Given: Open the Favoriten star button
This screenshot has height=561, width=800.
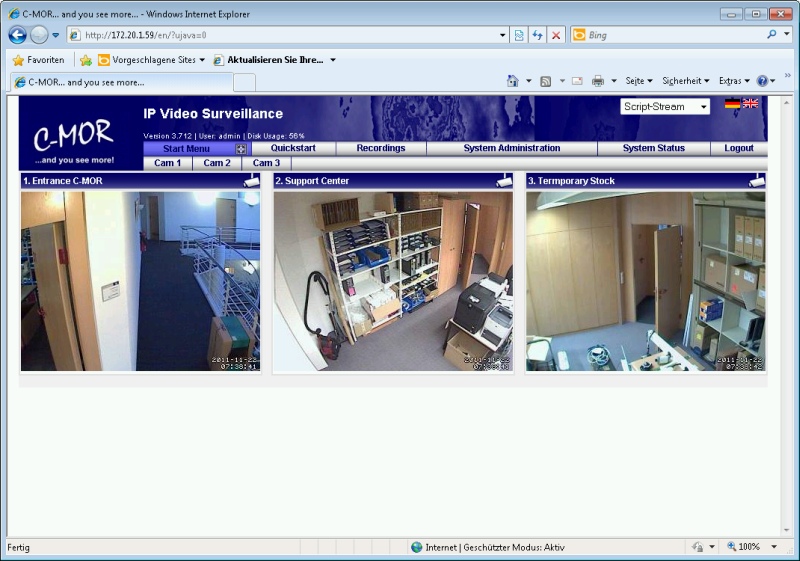Looking at the screenshot, I should (39, 60).
